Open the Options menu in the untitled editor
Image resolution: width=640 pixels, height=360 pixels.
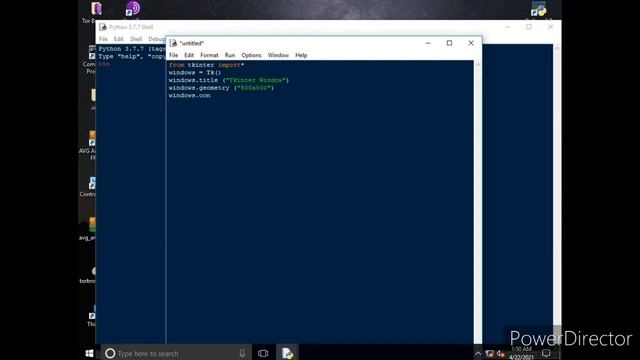pyautogui.click(x=251, y=55)
